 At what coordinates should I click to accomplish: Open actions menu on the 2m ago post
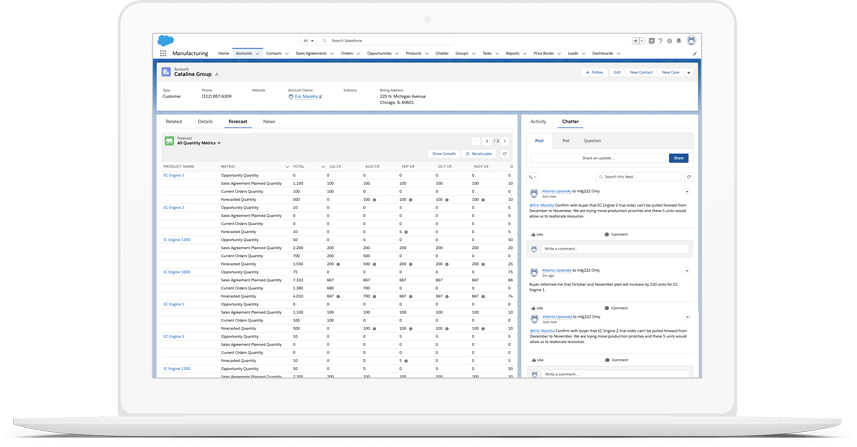point(687,271)
